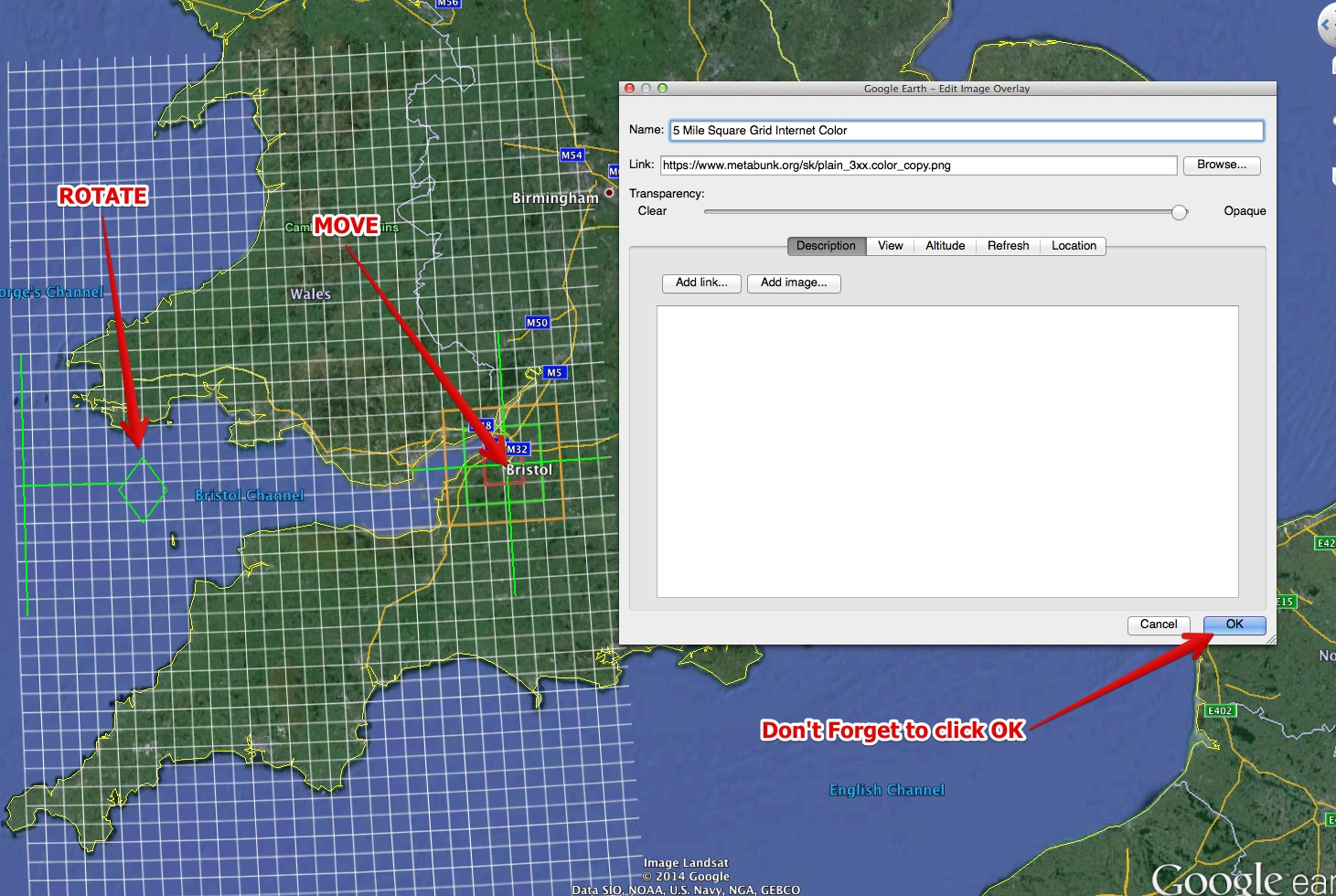Image resolution: width=1336 pixels, height=896 pixels.
Task: Open the Altitude tab
Action: [x=945, y=246]
